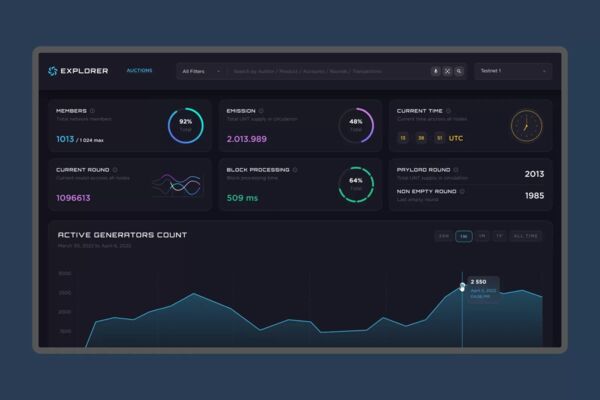
Task: Click the 2.013.989 emission value
Action: click(x=247, y=139)
